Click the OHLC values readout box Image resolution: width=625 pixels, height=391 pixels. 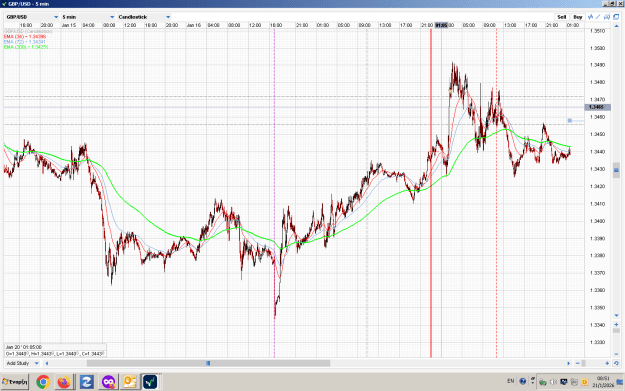click(x=55, y=354)
